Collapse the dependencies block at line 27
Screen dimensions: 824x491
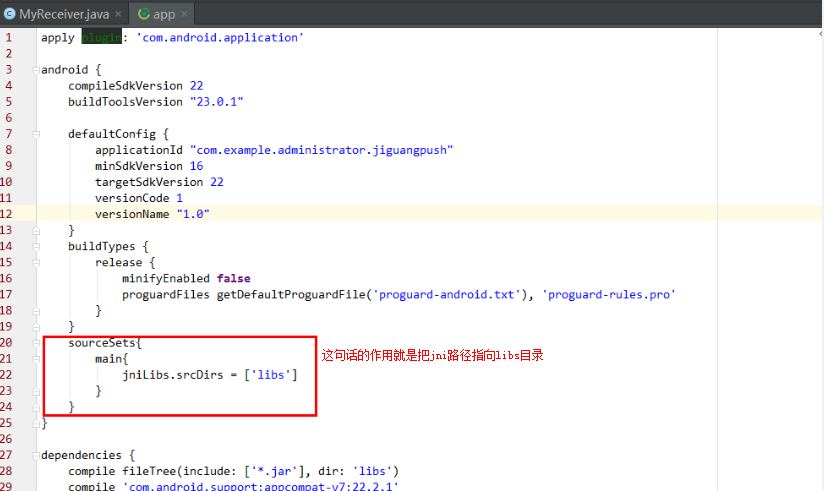(36, 456)
